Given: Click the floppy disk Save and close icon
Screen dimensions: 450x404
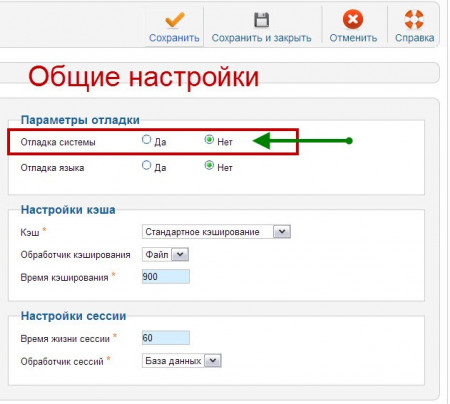Looking at the screenshot, I should 261,20.
